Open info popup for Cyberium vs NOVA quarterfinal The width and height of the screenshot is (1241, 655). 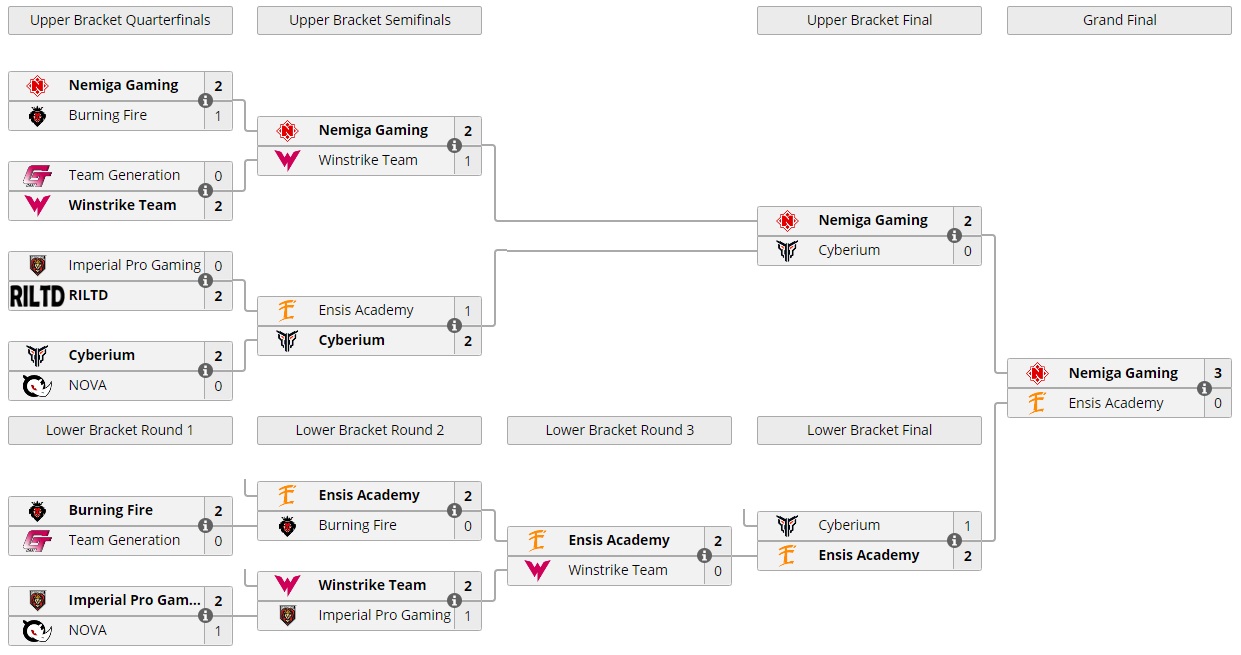point(205,371)
